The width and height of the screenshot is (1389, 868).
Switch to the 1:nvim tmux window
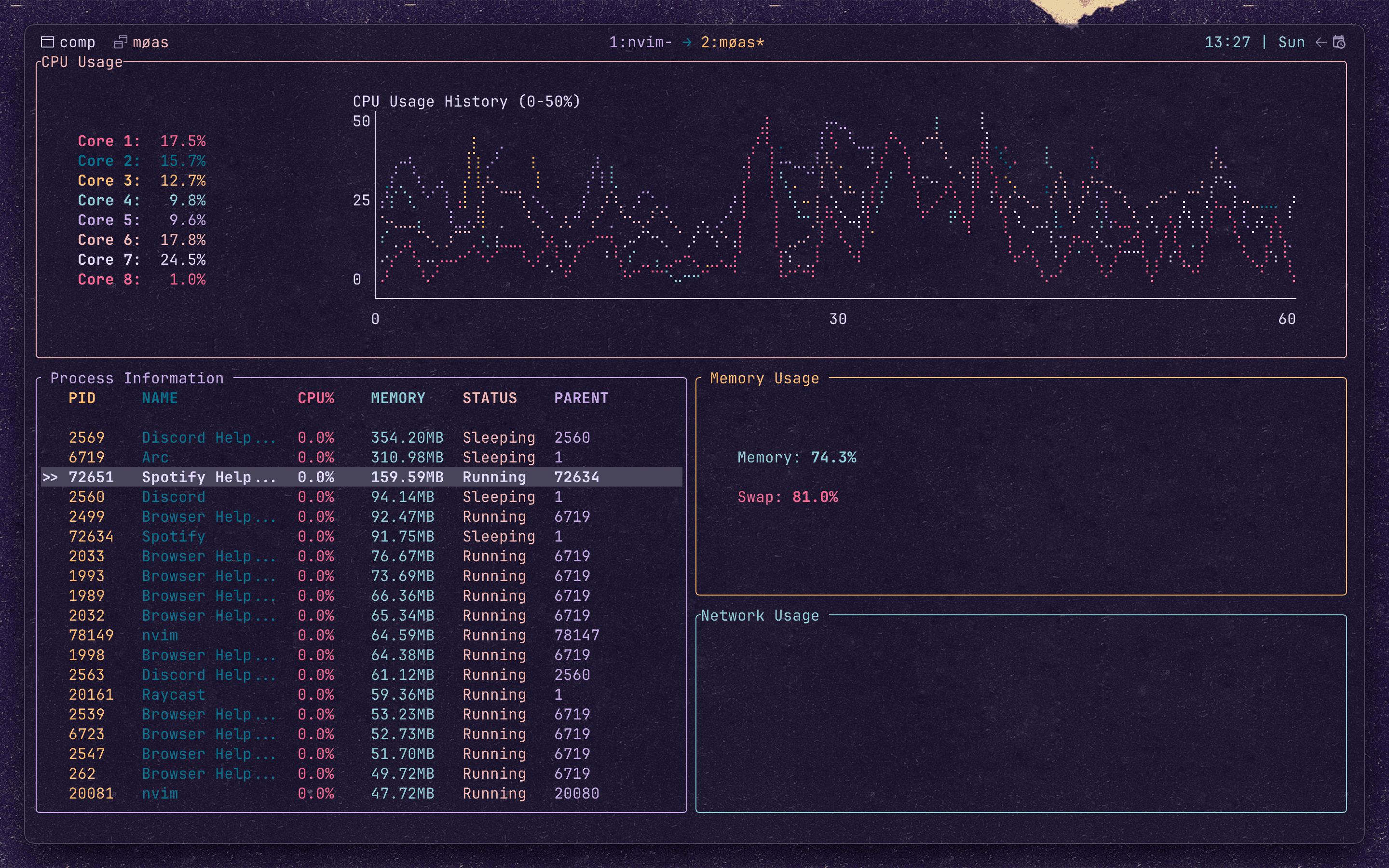pyautogui.click(x=640, y=42)
